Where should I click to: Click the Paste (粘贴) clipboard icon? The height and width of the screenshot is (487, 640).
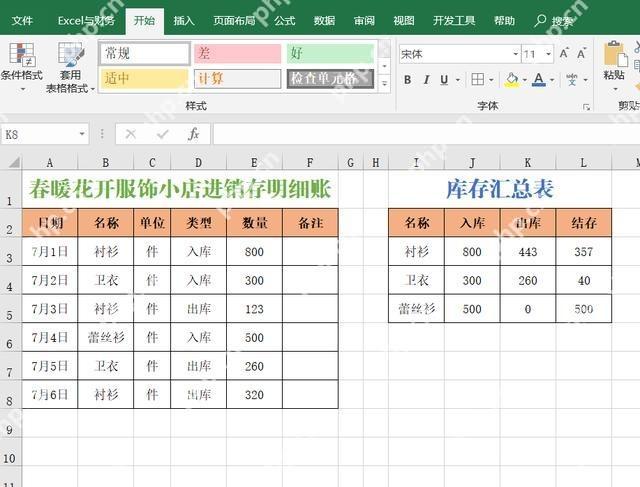coord(615,54)
